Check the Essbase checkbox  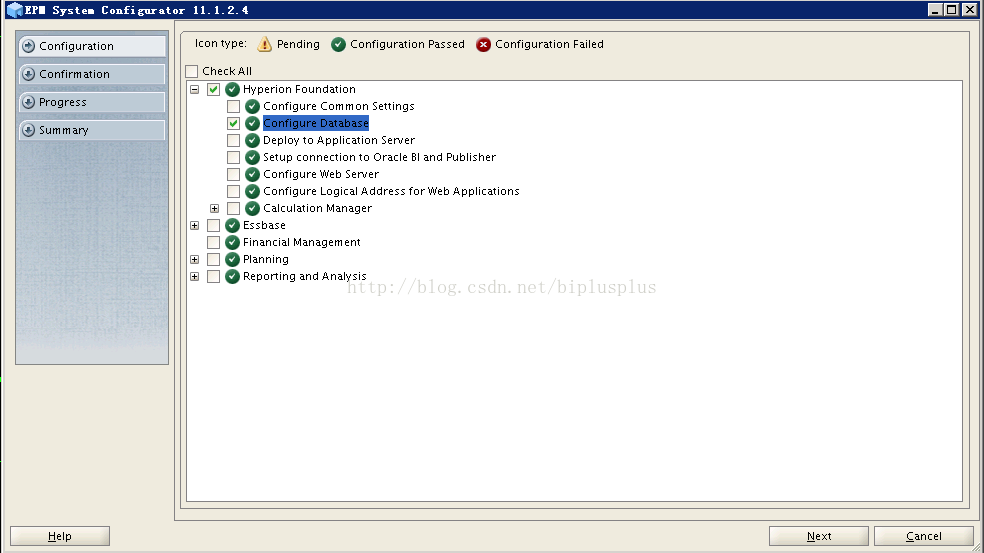tap(213, 225)
